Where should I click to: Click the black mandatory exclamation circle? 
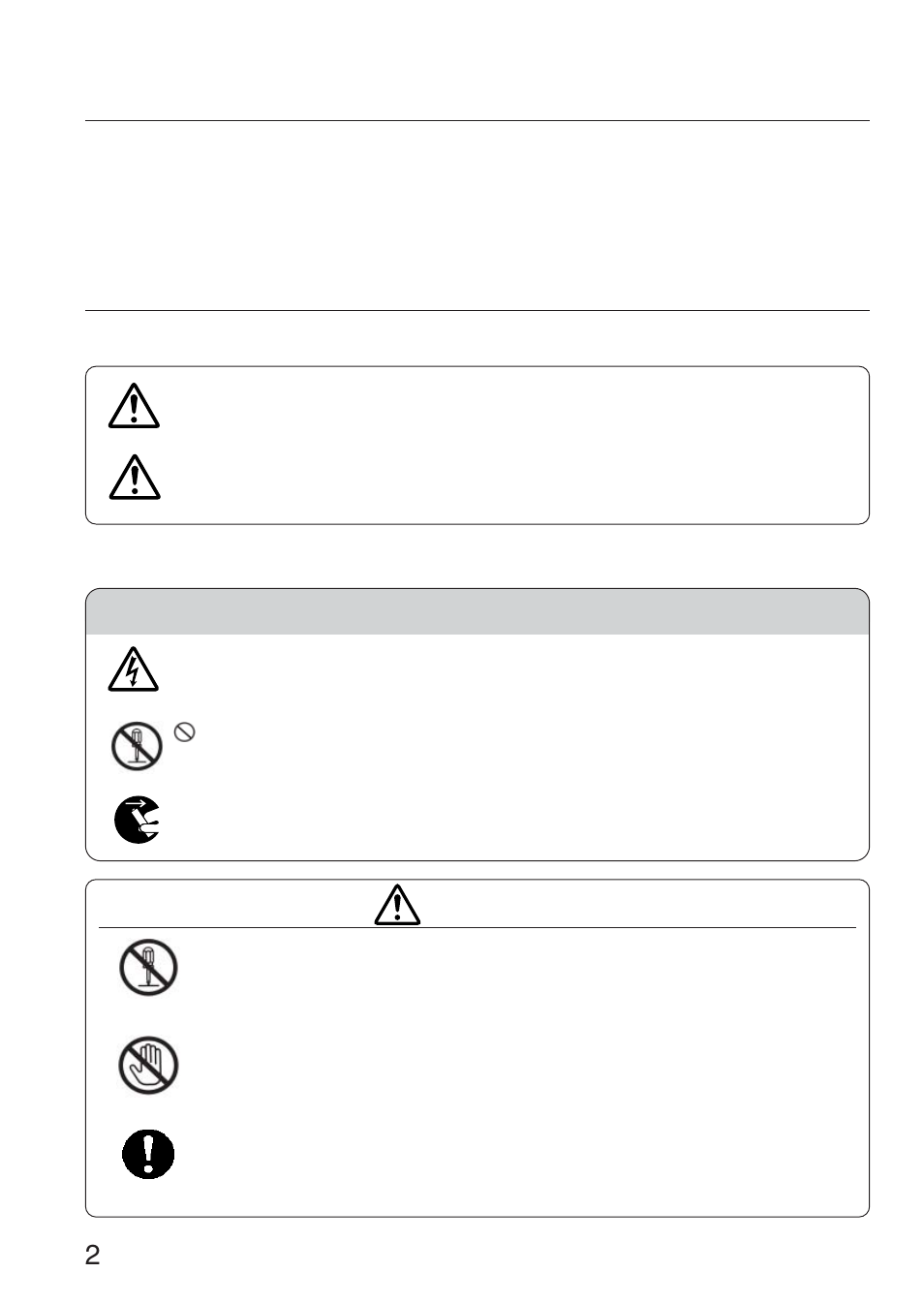[x=148, y=1154]
